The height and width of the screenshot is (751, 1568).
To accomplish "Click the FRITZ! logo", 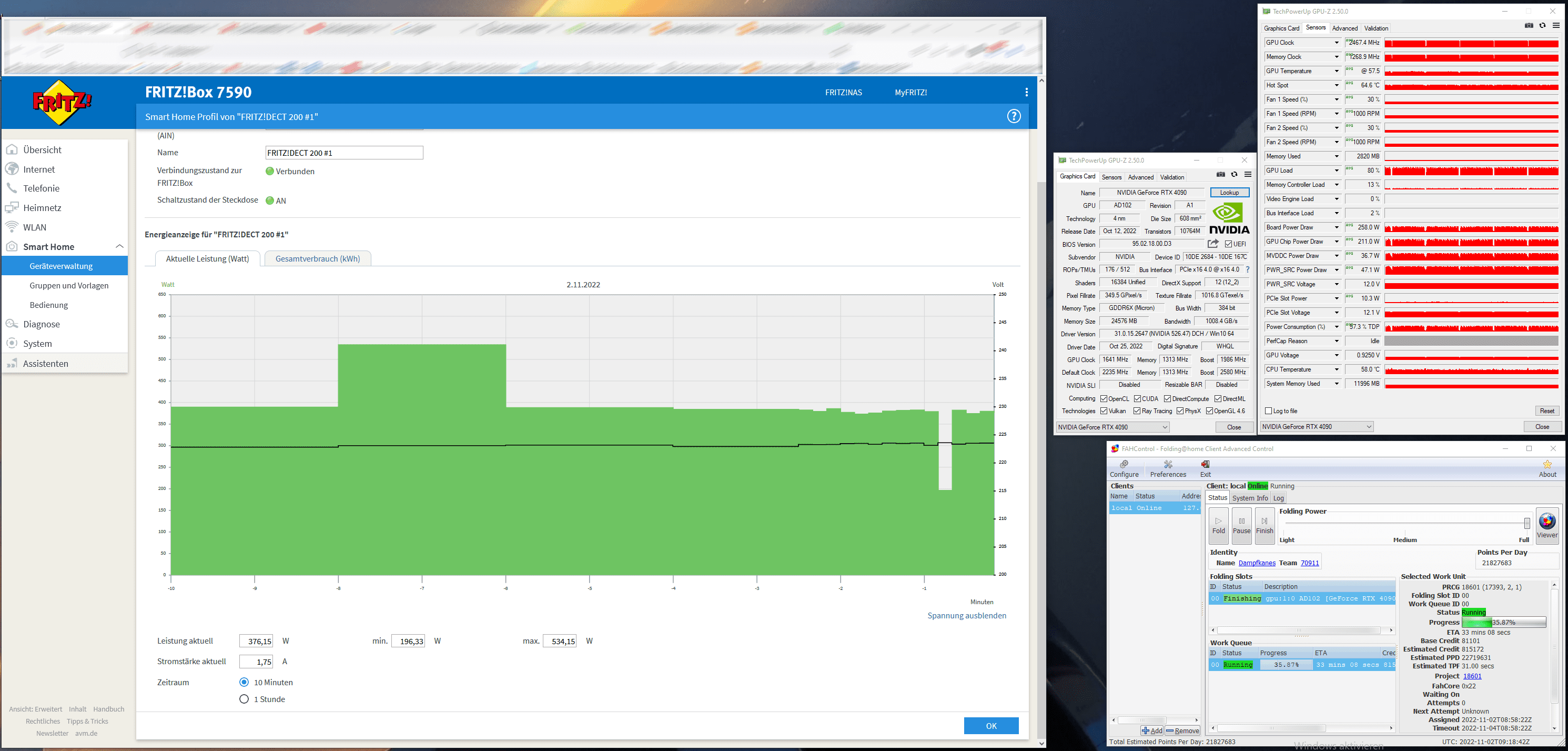I will [x=62, y=102].
